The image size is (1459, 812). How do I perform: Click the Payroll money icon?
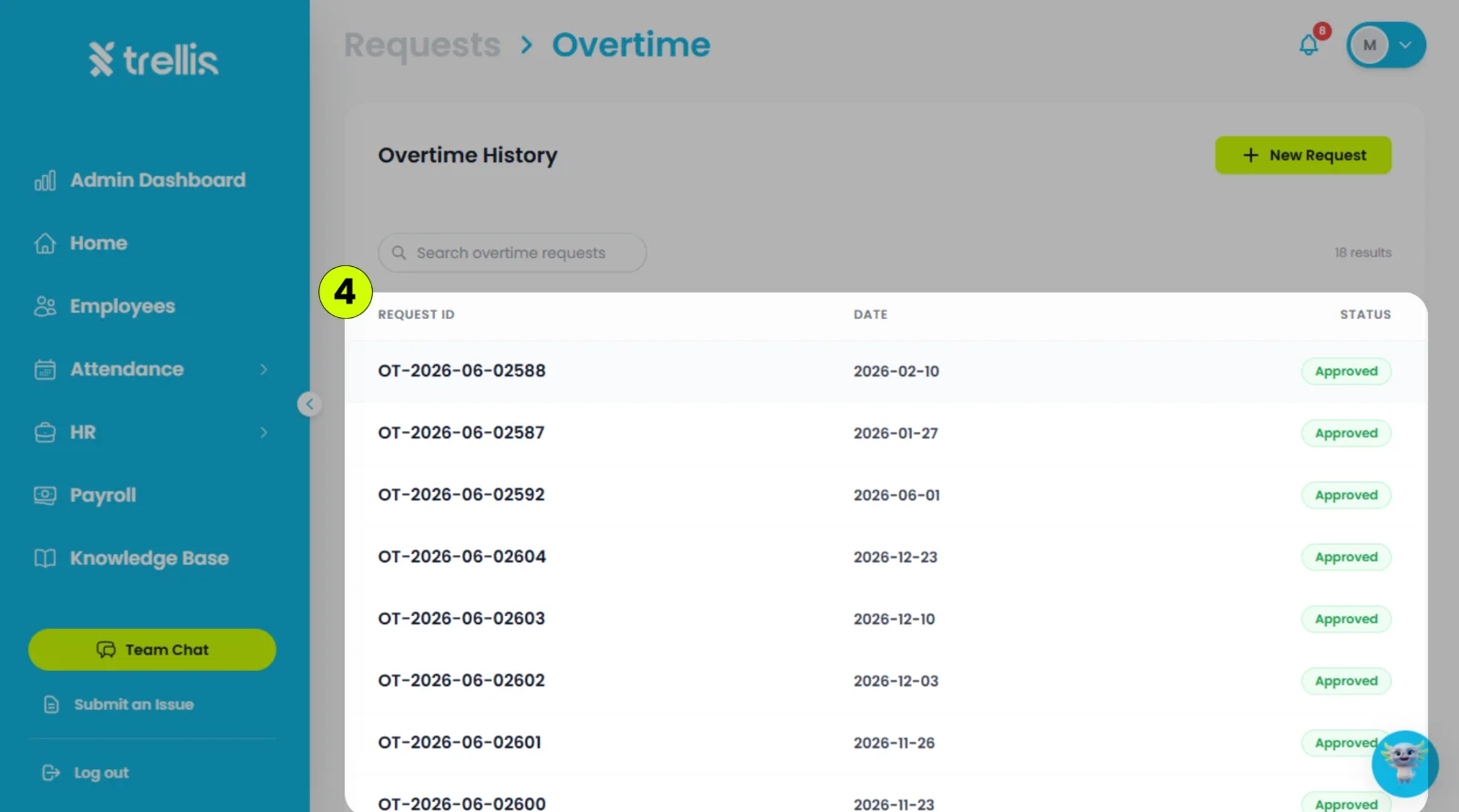(45, 495)
